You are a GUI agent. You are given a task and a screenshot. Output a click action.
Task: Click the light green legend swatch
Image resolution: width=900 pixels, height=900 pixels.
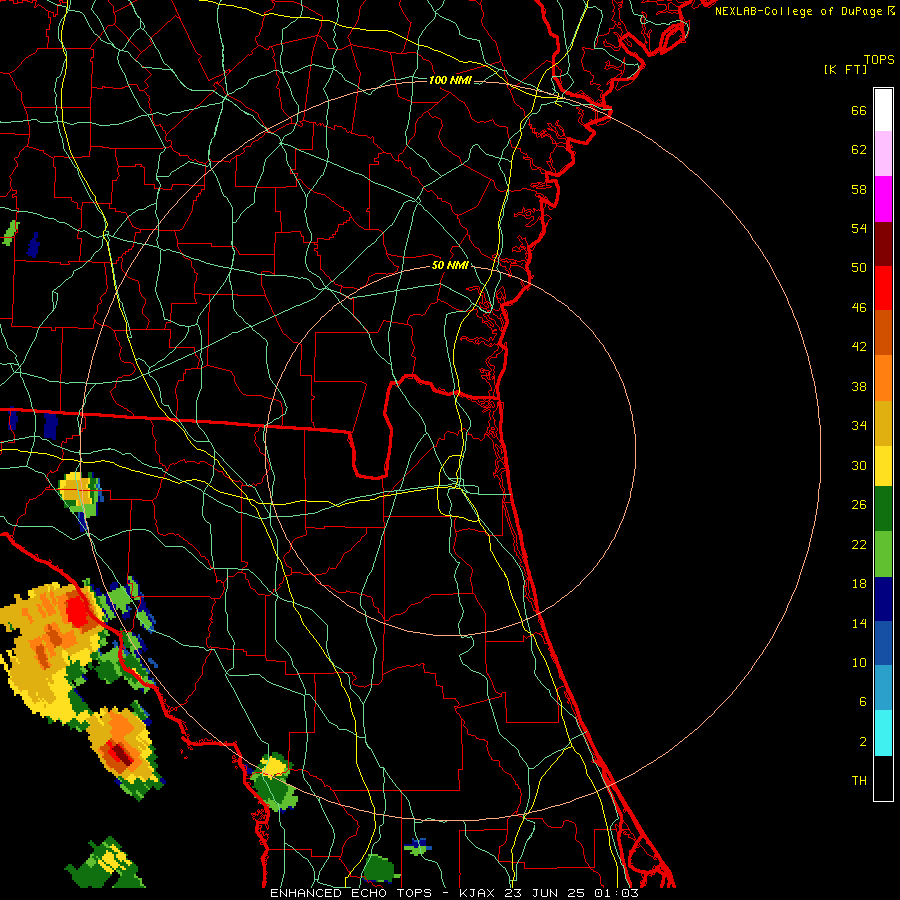883,554
